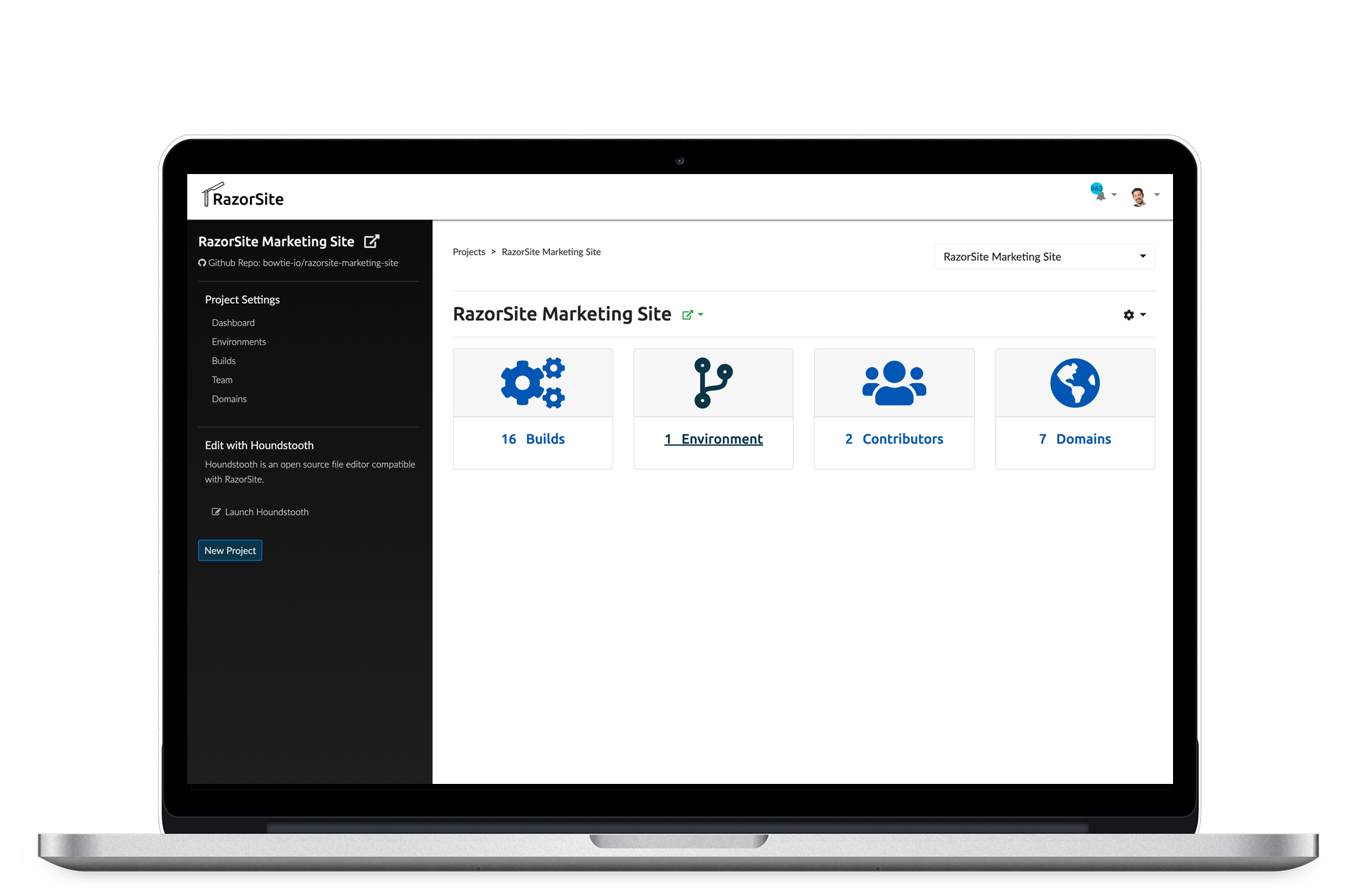Open the RazorSite Marketing Site project selector
This screenshot has height=896, width=1359.
tap(1044, 256)
